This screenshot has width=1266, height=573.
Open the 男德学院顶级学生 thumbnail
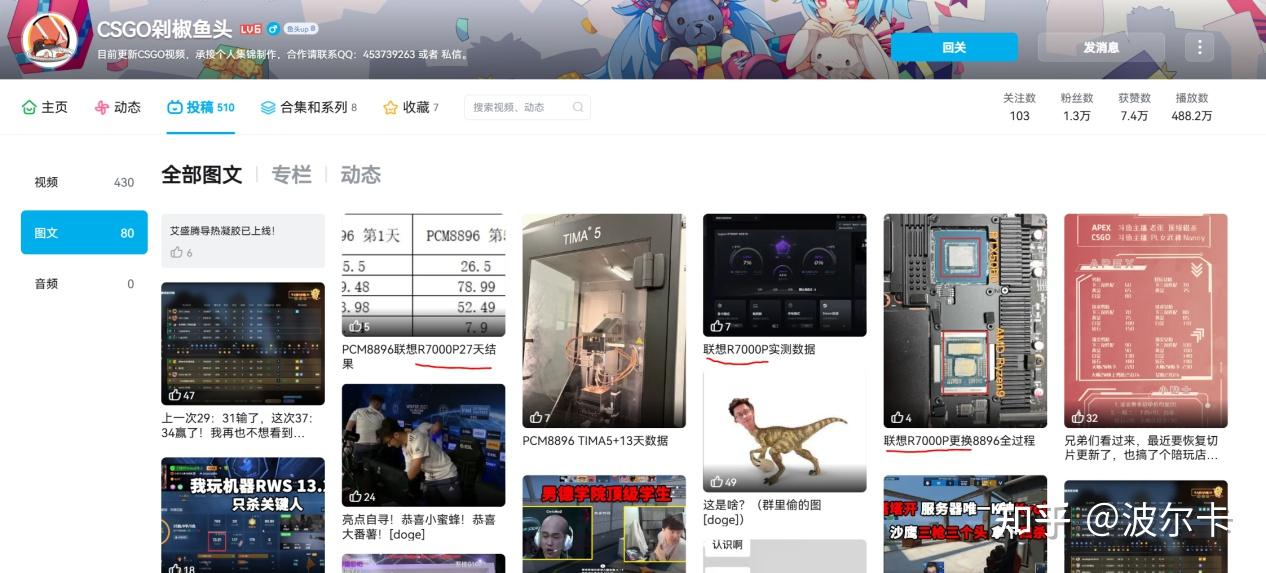(x=604, y=524)
